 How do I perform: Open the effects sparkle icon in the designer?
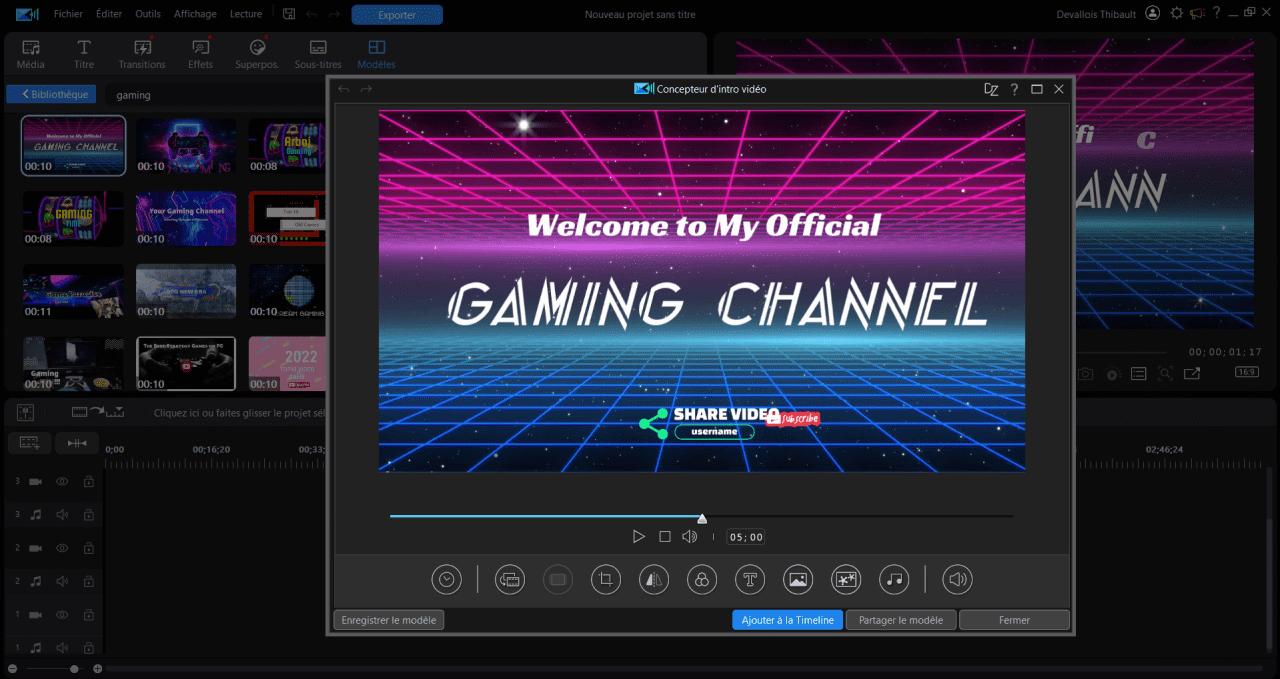(845, 579)
